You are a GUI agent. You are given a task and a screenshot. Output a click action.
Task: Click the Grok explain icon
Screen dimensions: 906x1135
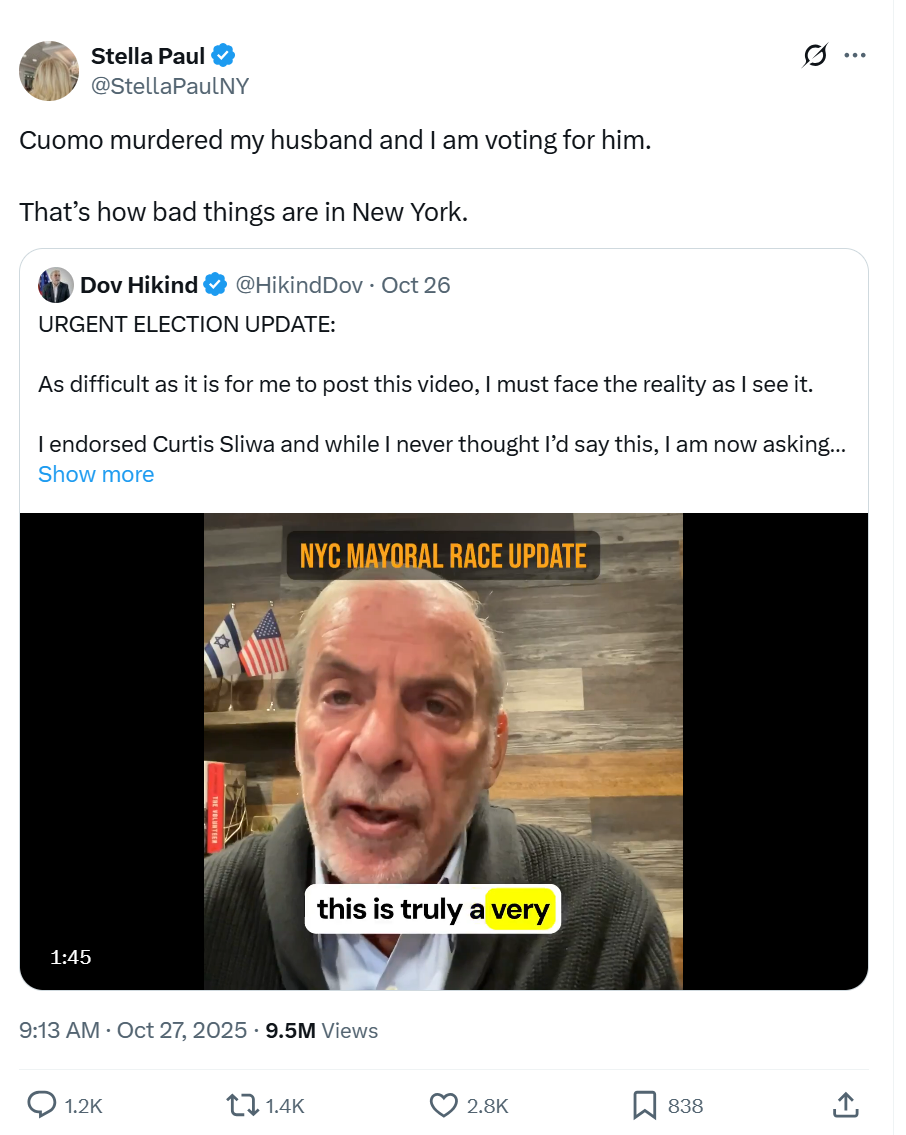[x=815, y=56]
